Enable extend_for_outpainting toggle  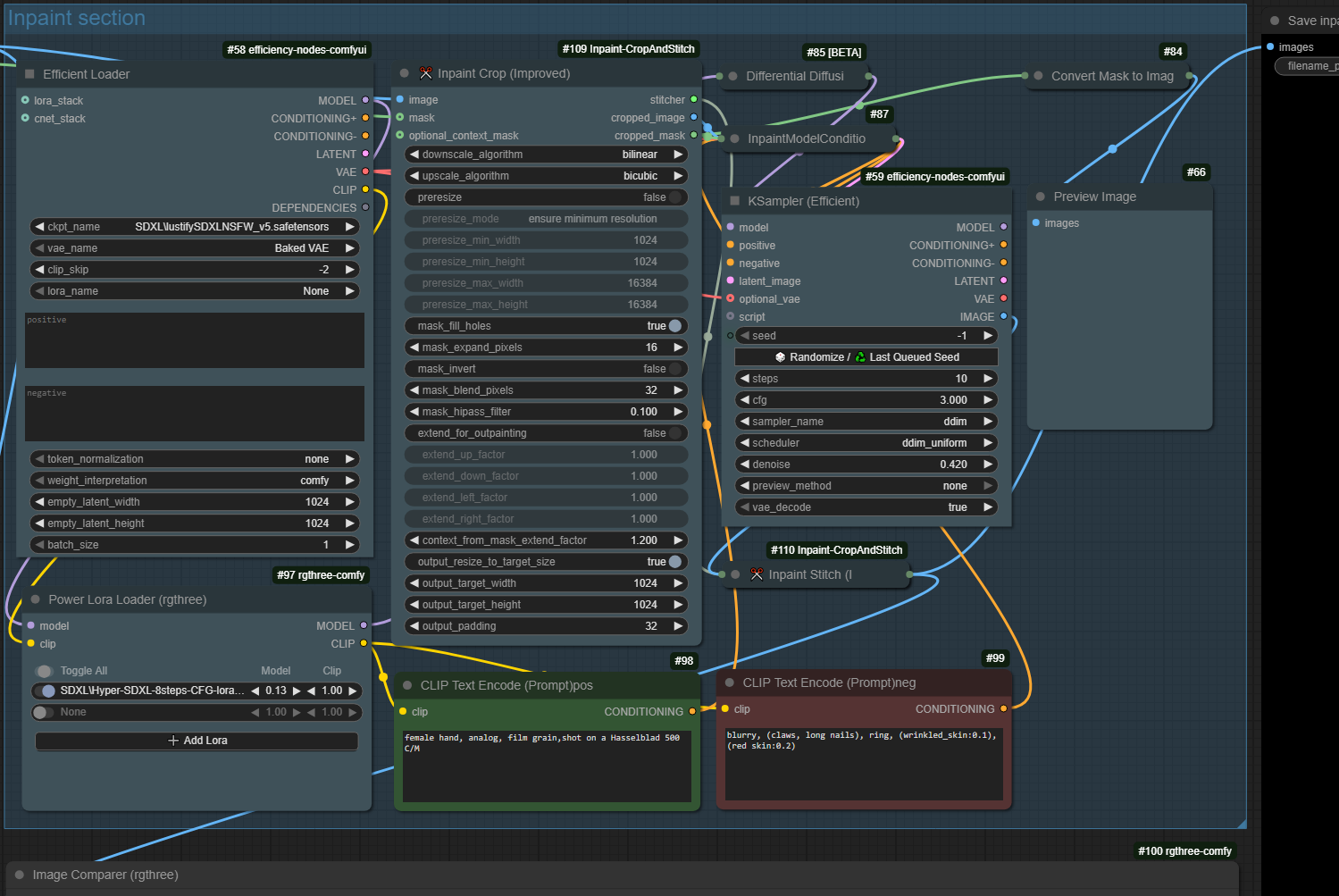pyautogui.click(x=676, y=433)
